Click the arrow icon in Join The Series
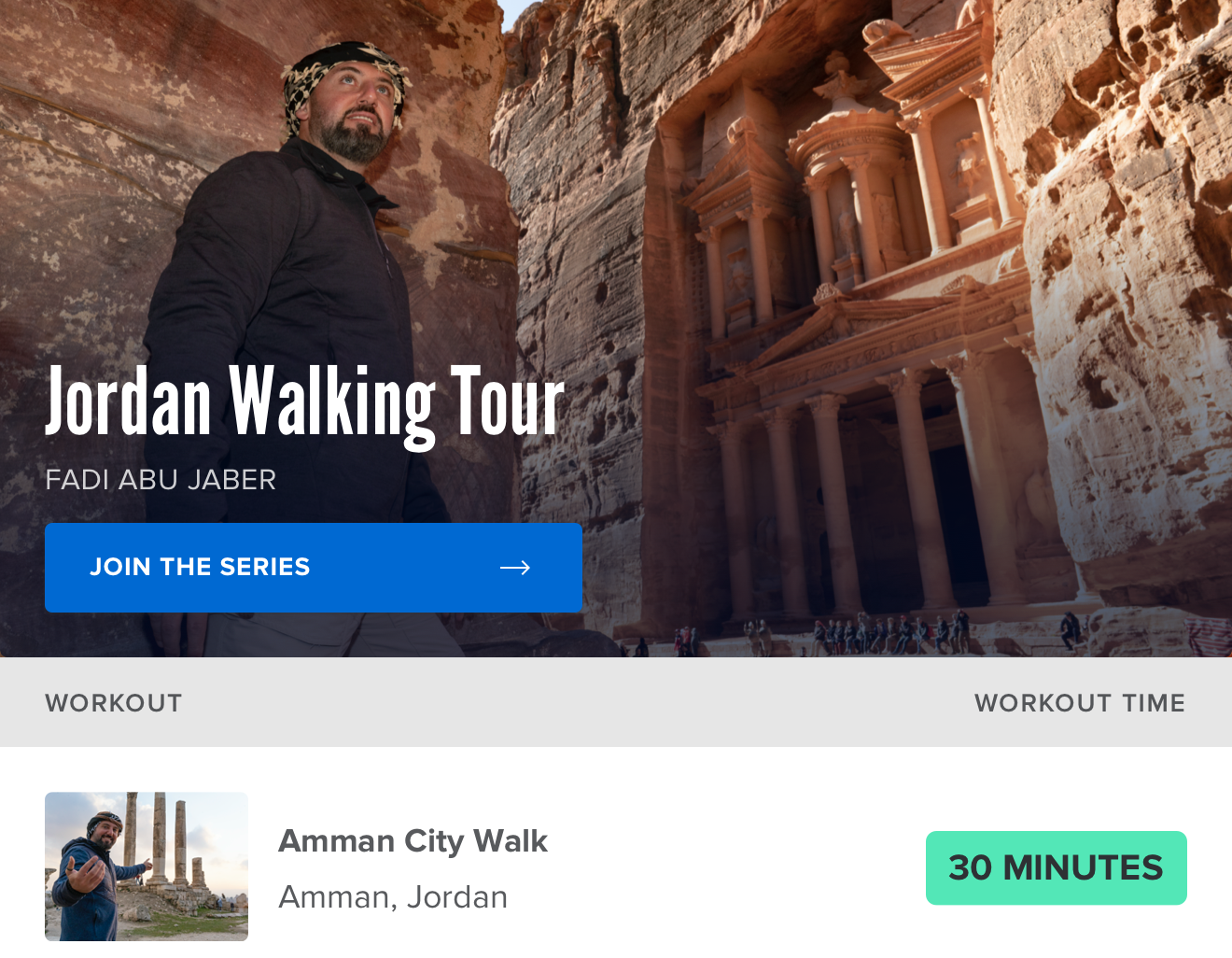Screen dimensions: 1232x958 click(x=515, y=568)
